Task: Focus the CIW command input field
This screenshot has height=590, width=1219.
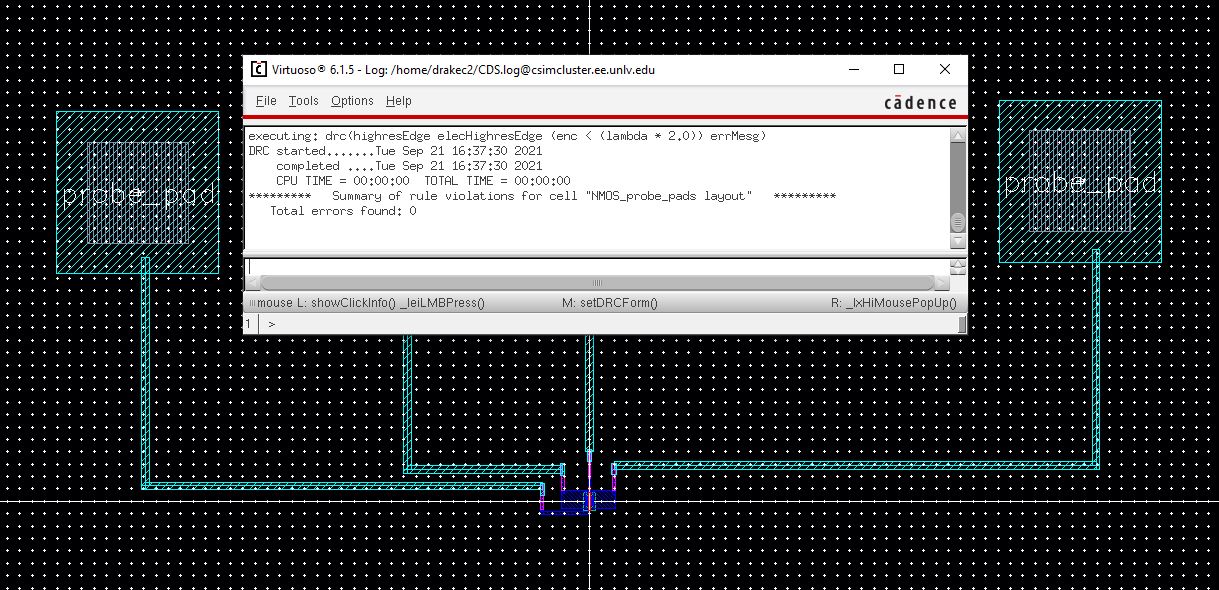Action: (597, 267)
